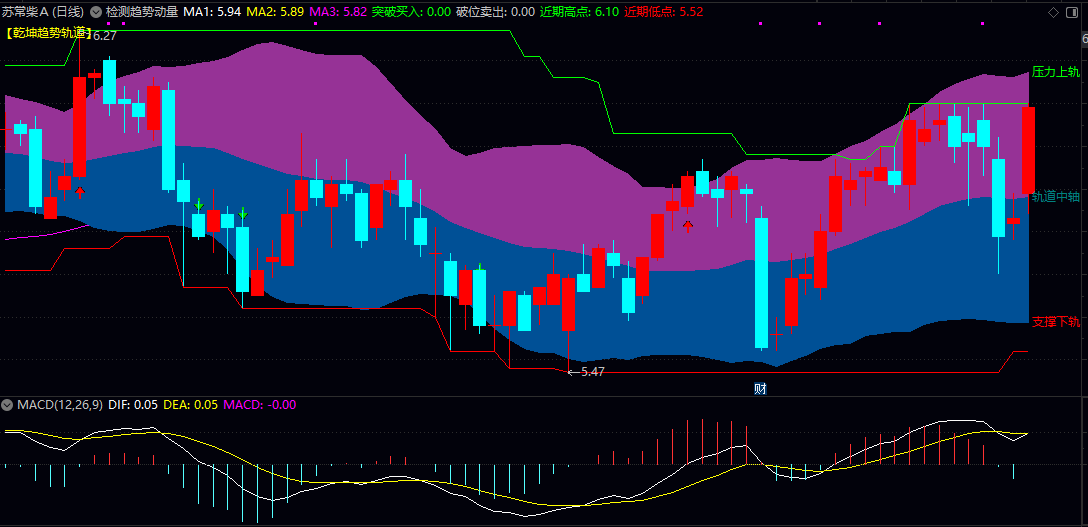Screen dimensions: 1088x527
Task: Click the MA1: 5.94 legend value
Action: pos(212,12)
